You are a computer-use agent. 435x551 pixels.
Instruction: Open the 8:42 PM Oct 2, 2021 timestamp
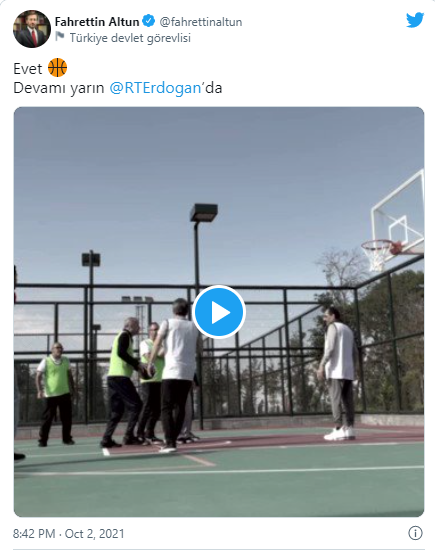point(69,533)
